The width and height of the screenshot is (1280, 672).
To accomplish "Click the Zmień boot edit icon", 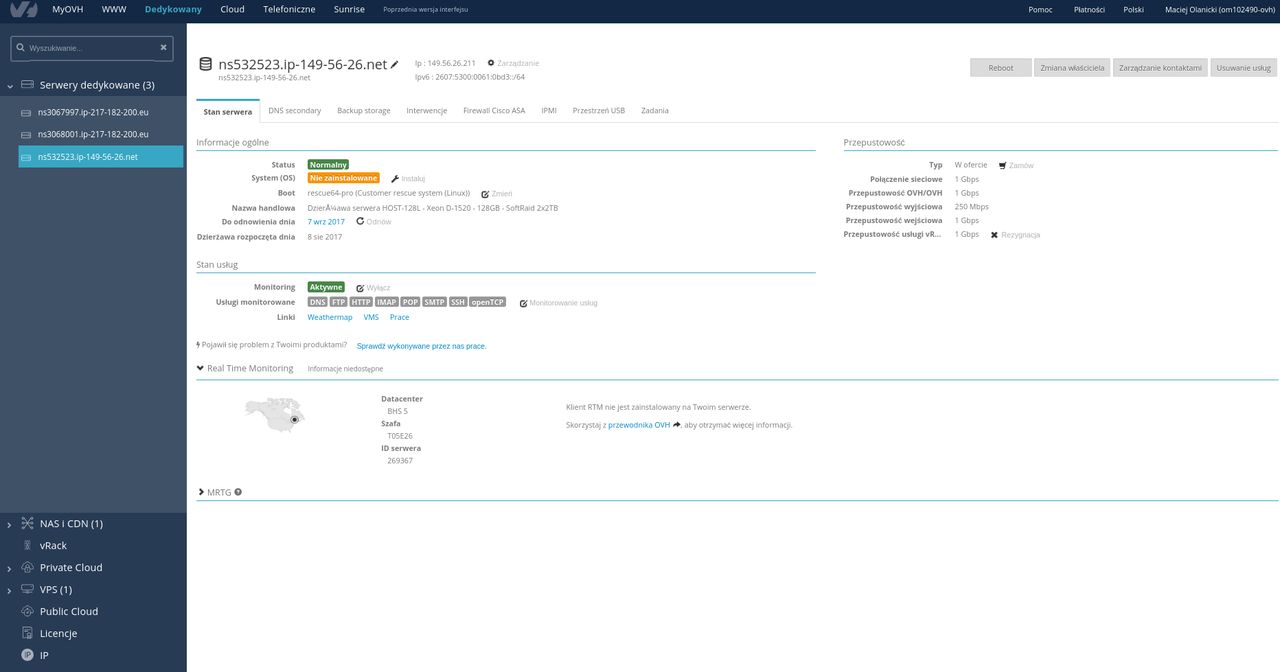I will tap(485, 193).
